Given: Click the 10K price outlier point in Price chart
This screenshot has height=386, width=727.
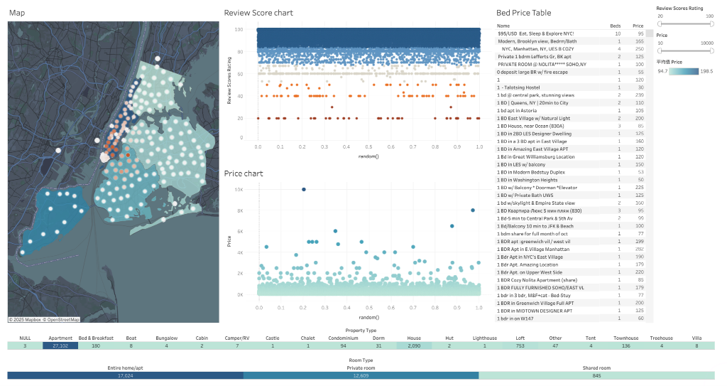Looking at the screenshot, I should [x=304, y=190].
